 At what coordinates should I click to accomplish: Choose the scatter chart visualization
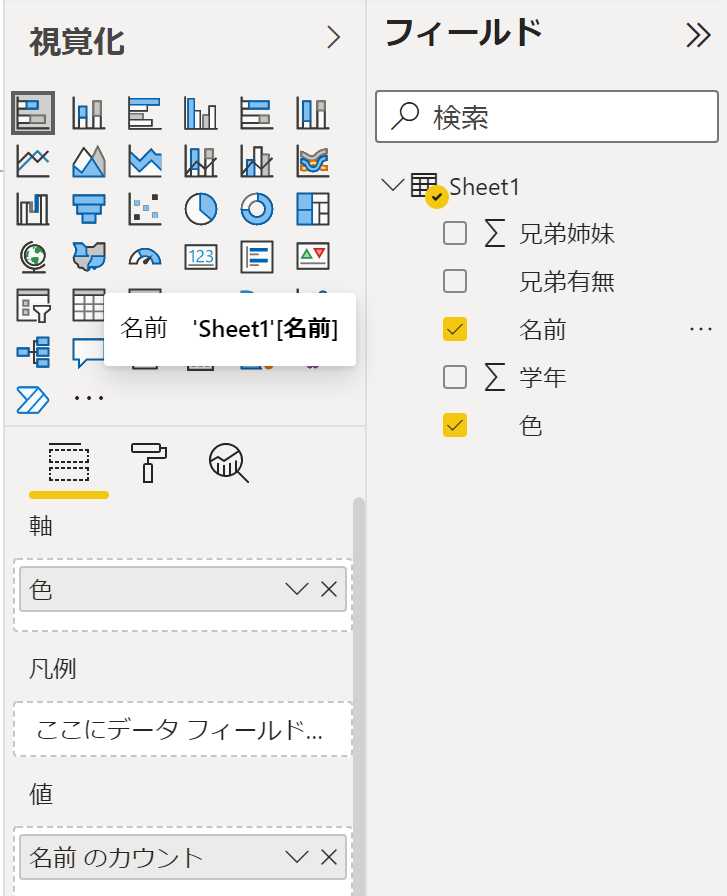point(146,209)
